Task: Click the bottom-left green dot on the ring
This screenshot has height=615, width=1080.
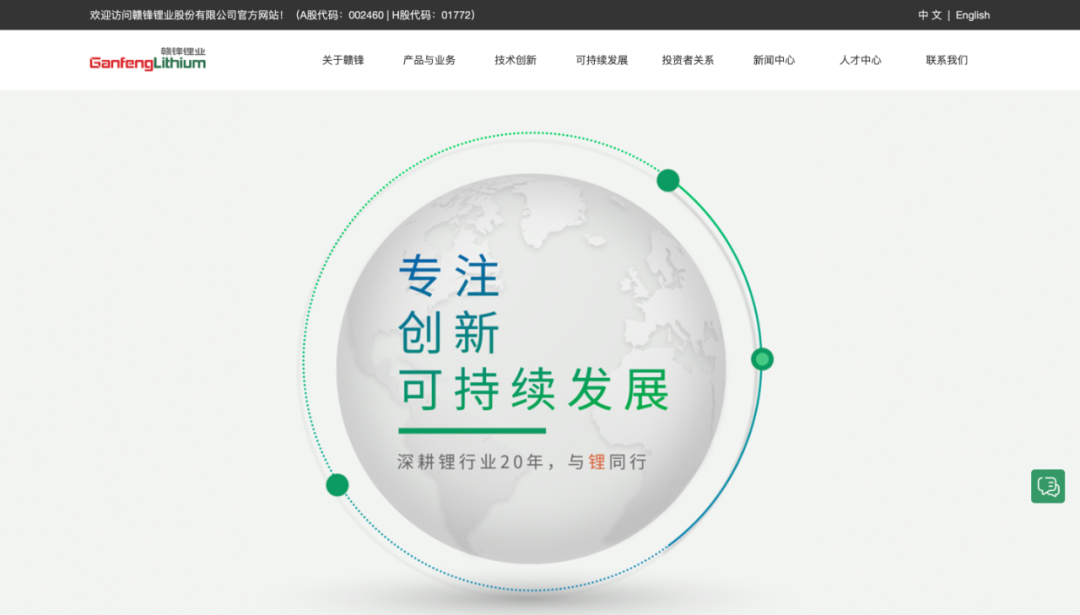Action: coord(337,485)
